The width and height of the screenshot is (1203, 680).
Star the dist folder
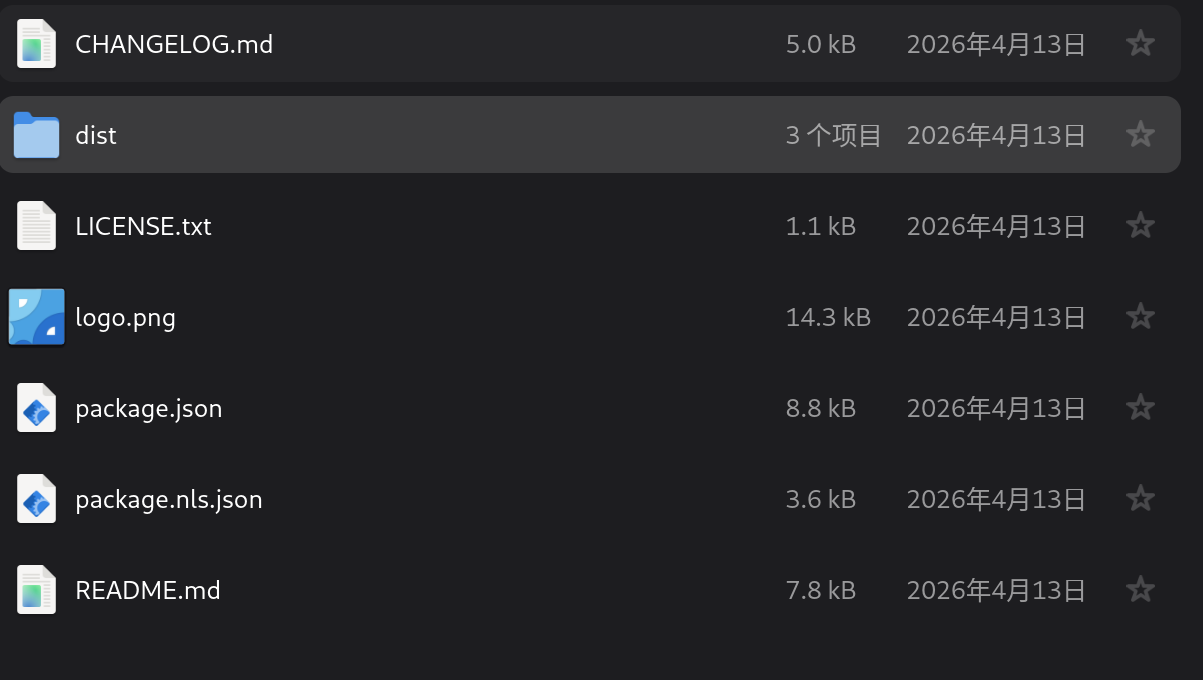pyautogui.click(x=1140, y=135)
